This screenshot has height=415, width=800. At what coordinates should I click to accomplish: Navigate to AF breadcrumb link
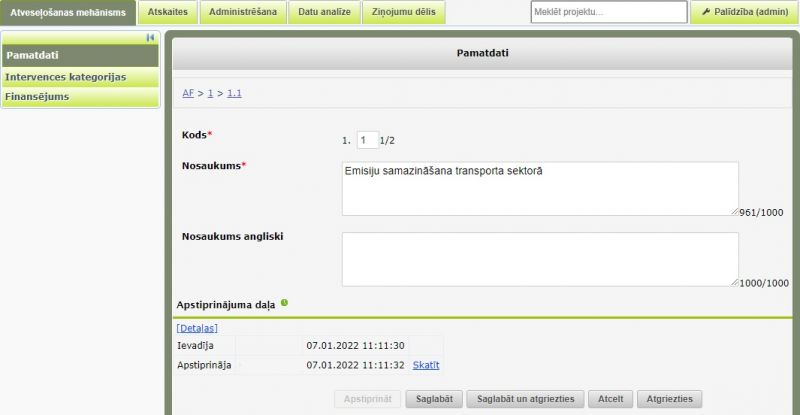[188, 93]
